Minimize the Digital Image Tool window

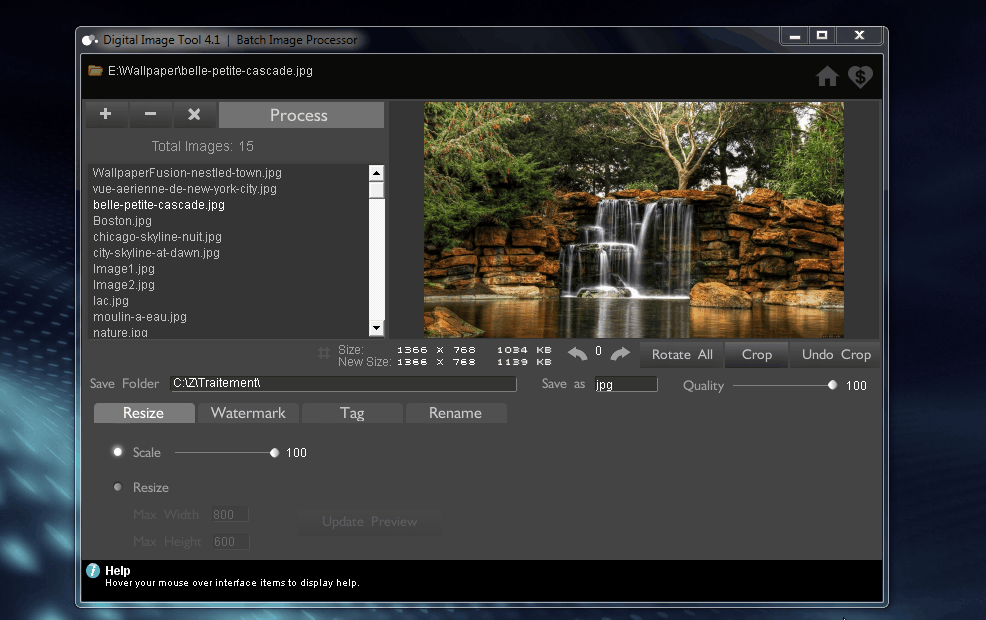tap(795, 36)
